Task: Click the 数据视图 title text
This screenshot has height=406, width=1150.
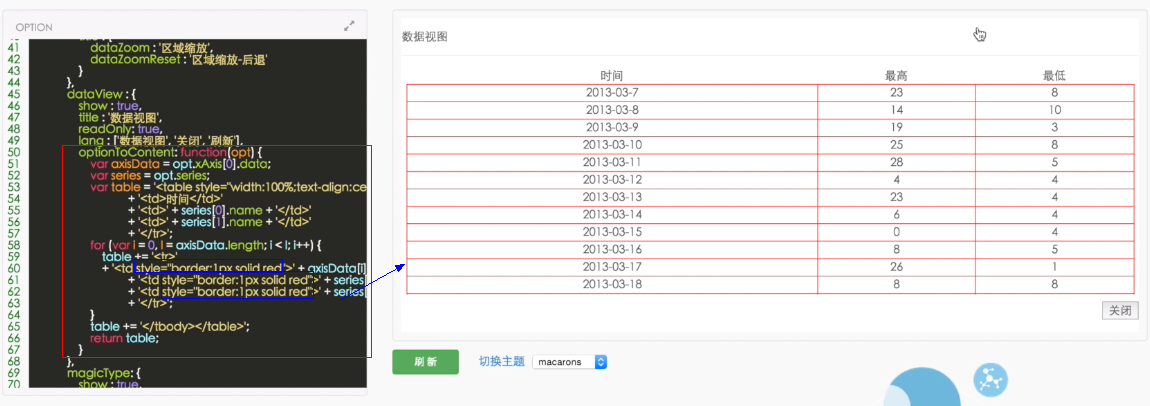Action: pos(425,37)
